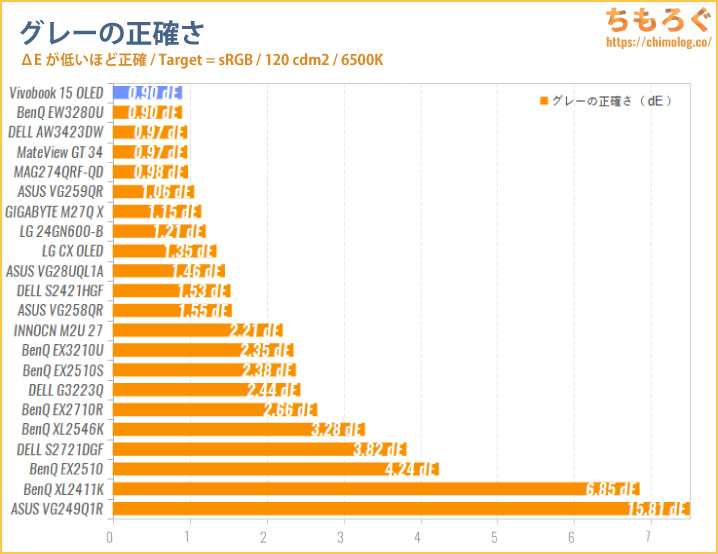The width and height of the screenshot is (718, 554).
Task: Click the BenQ XL2546K label
Action: [63, 429]
